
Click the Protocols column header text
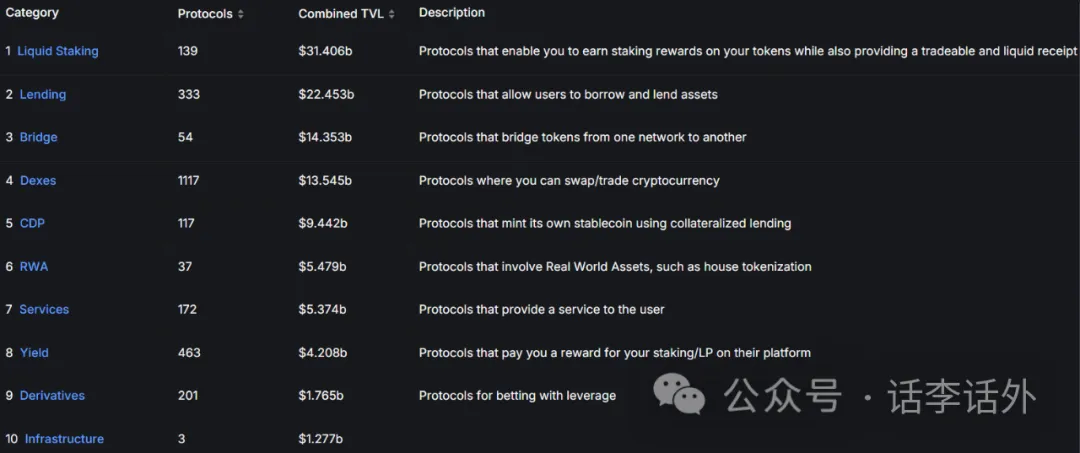pyautogui.click(x=205, y=14)
